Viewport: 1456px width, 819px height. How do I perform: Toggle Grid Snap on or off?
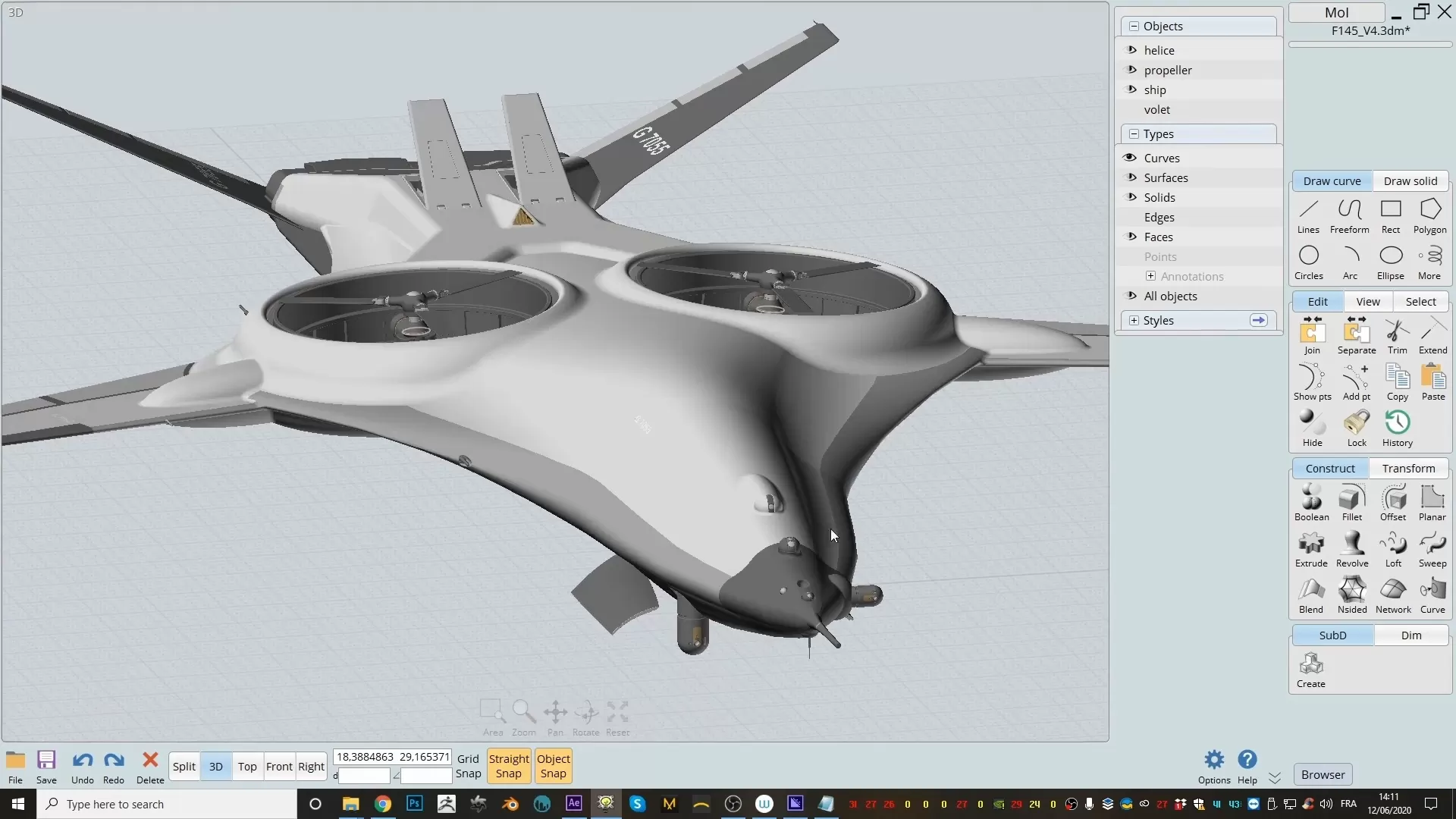point(468,766)
